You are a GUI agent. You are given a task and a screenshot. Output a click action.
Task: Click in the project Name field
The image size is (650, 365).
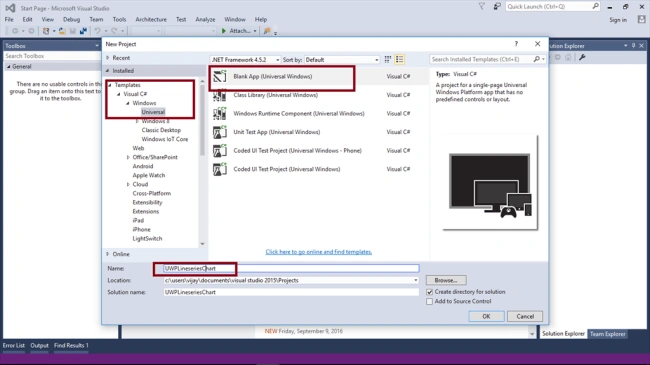pos(291,268)
